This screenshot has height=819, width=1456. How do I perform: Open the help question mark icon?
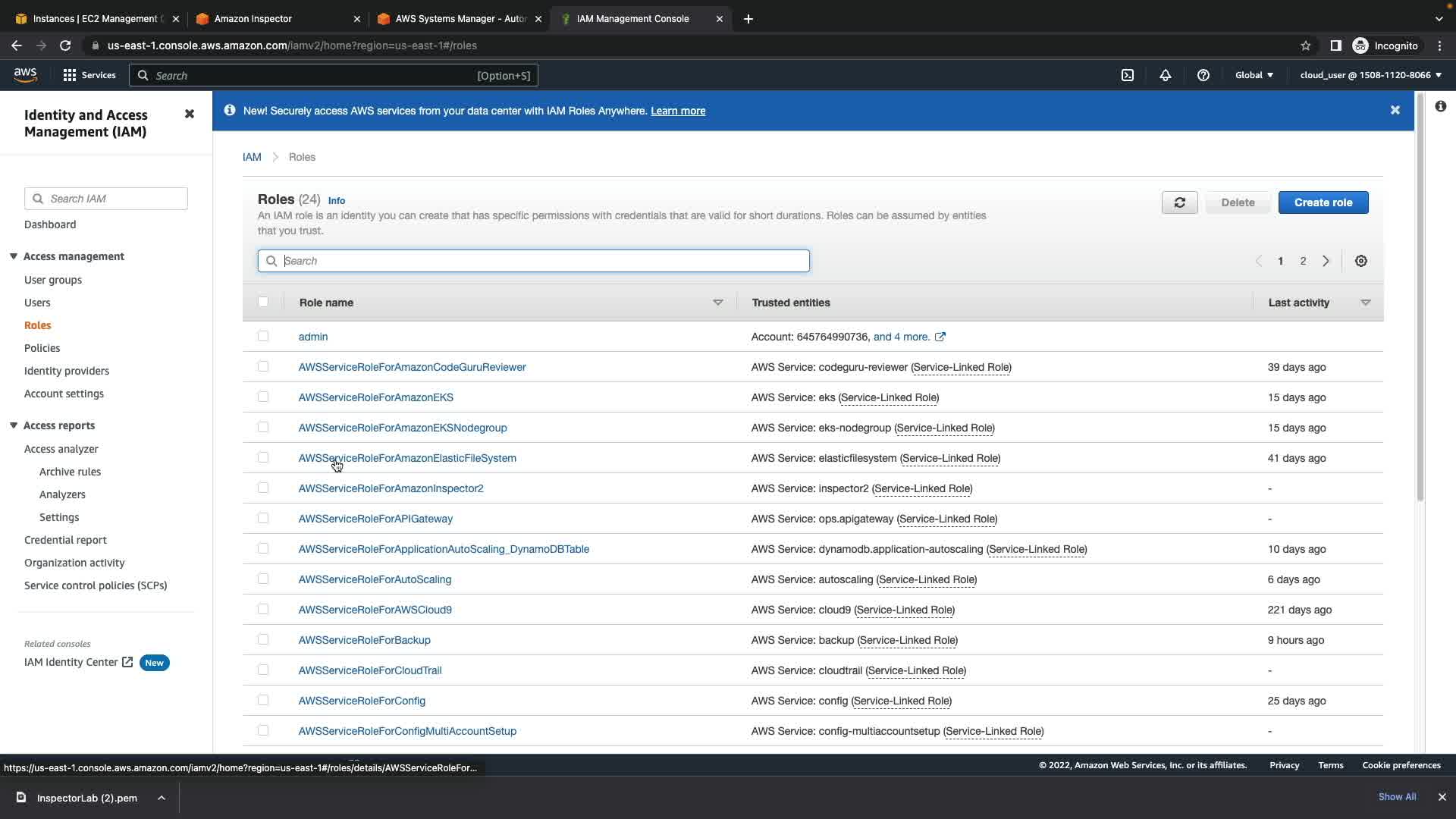[1203, 75]
